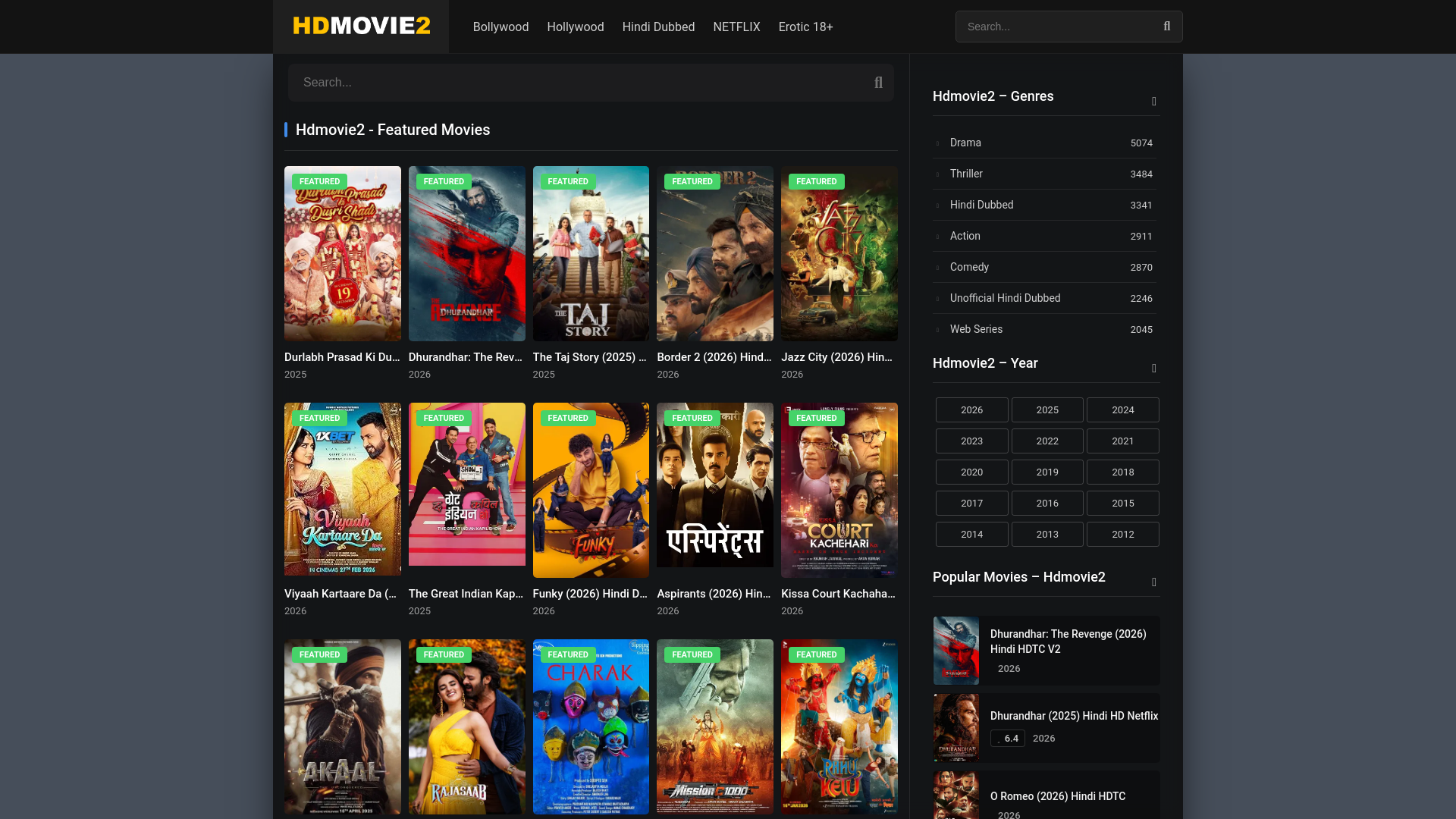The image size is (1456, 819).
Task: Filter by year 2021
Action: point(1122,441)
